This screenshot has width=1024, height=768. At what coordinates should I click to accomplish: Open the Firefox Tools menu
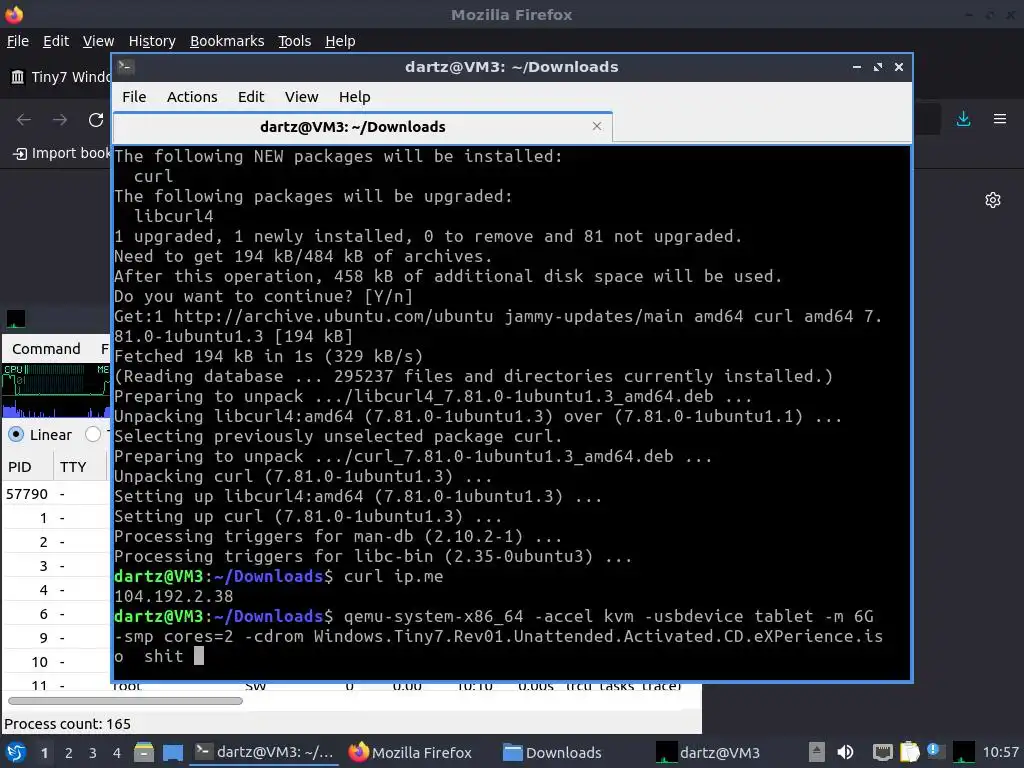295,41
